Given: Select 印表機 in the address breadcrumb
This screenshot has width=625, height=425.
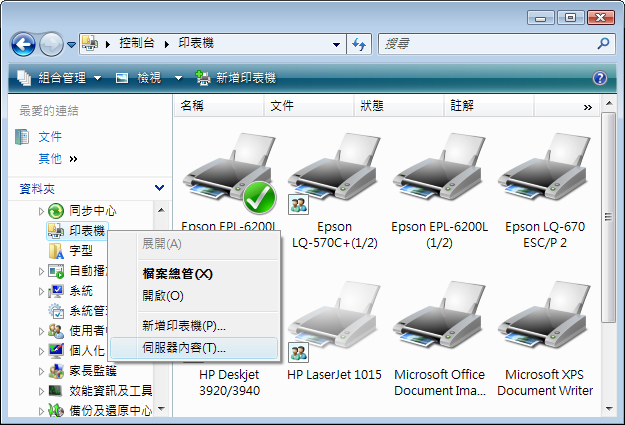Looking at the screenshot, I should pos(196,43).
